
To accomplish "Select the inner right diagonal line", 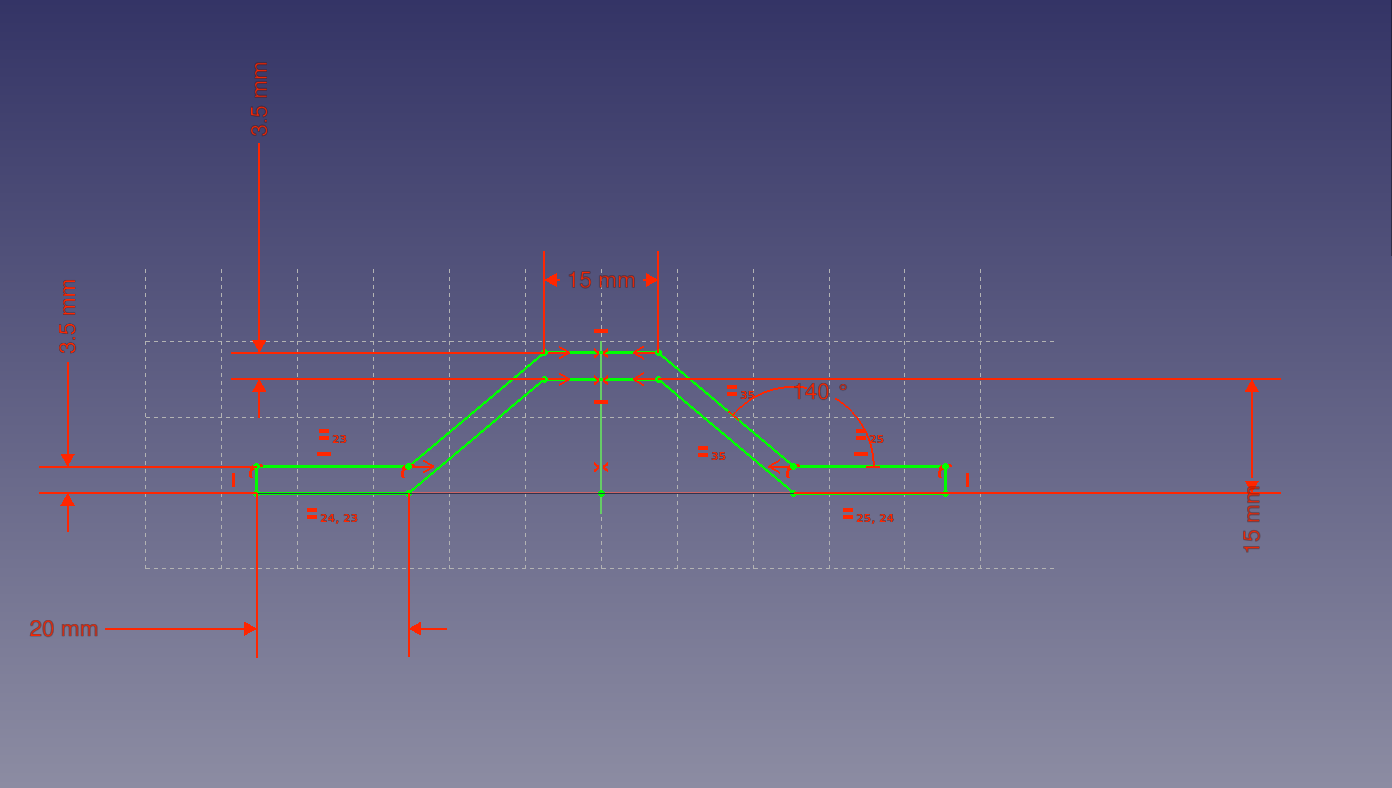I will [725, 436].
